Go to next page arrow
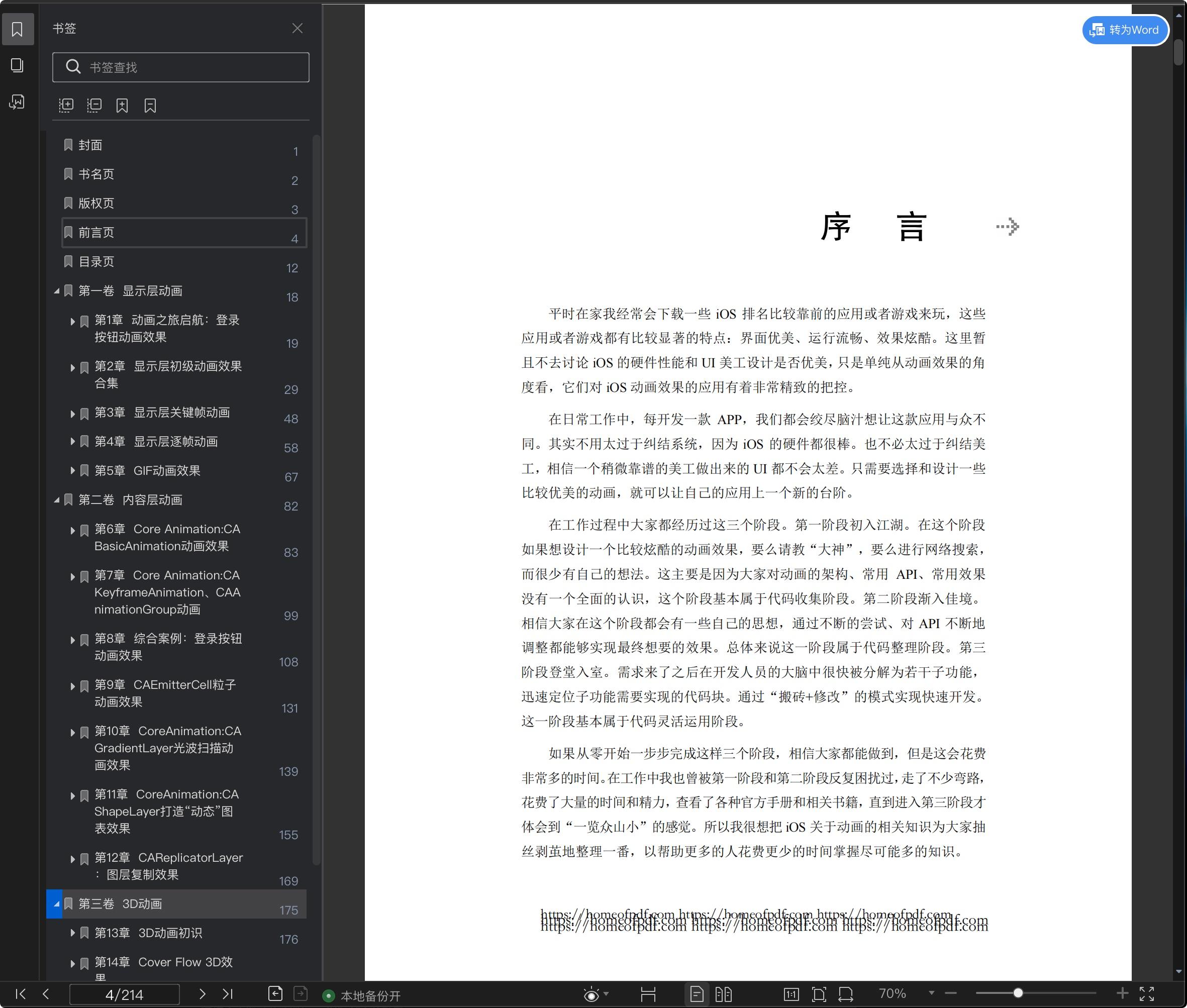The image size is (1187, 1008). 202,994
